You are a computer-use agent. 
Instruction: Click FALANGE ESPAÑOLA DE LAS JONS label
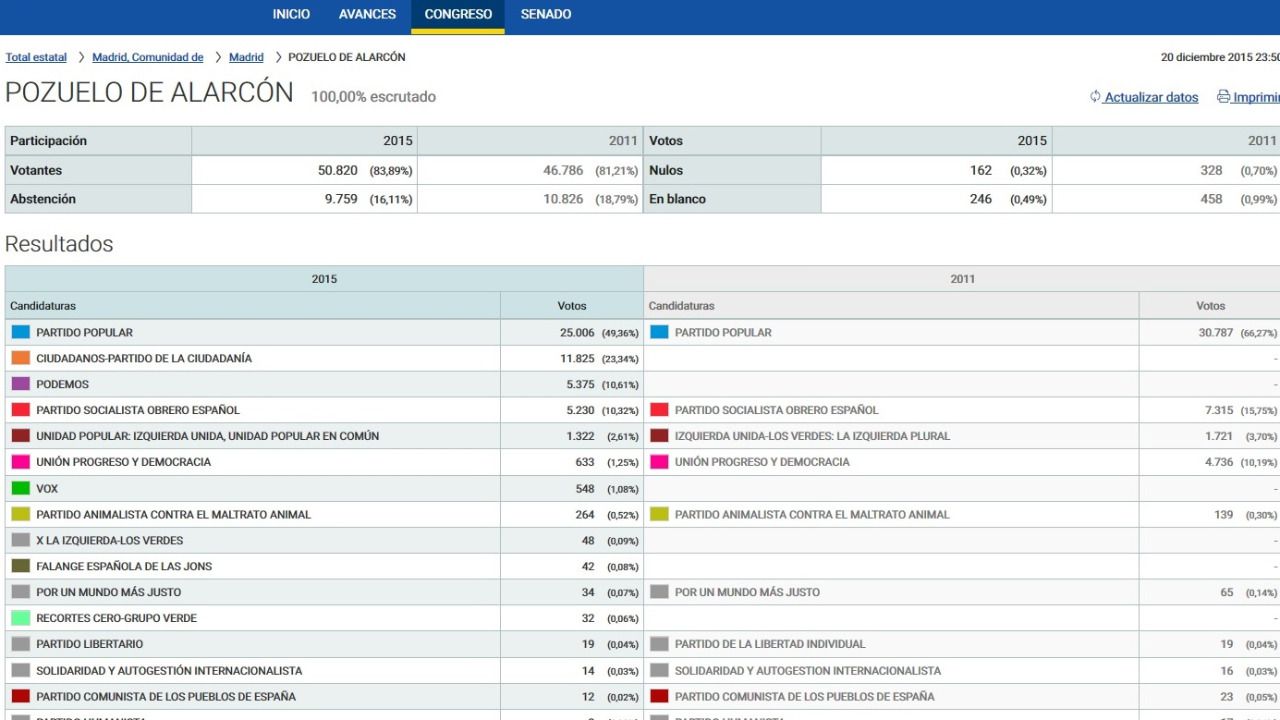pyautogui.click(x=124, y=566)
